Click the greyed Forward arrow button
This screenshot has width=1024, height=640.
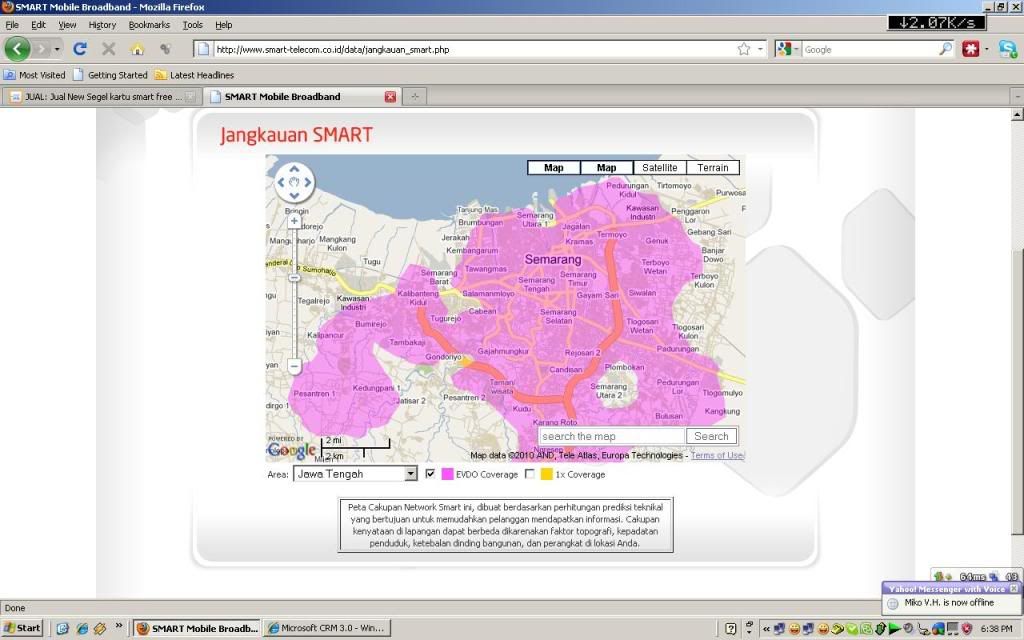42,49
